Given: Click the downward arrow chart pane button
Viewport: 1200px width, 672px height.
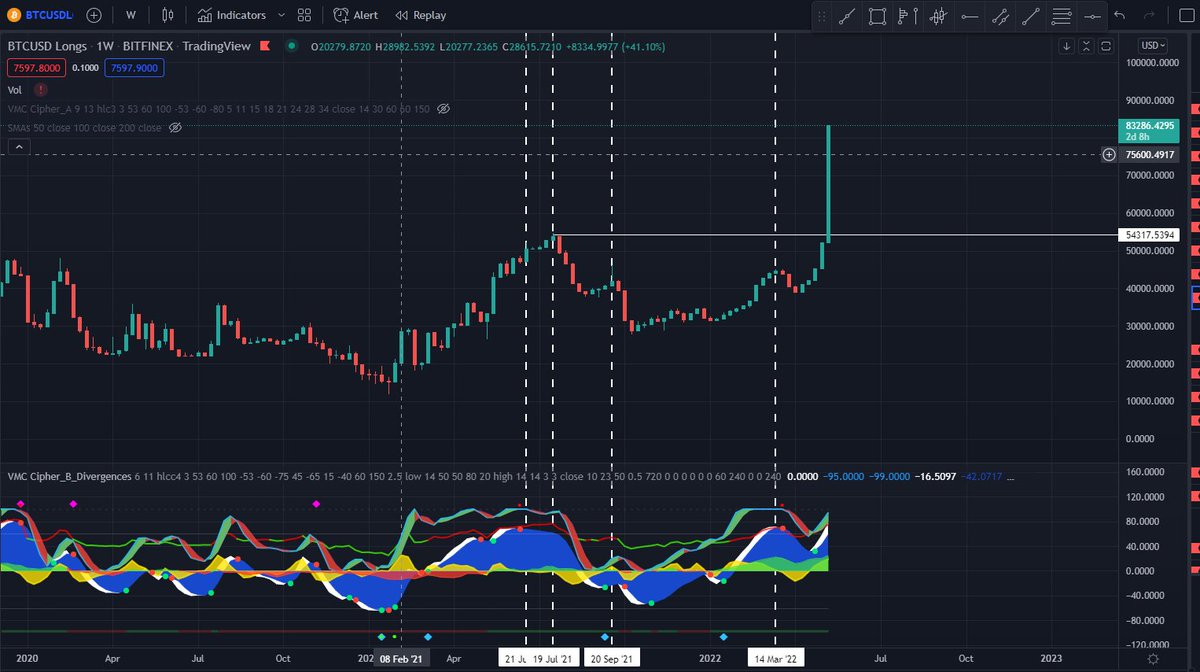Looking at the screenshot, I should point(1067,46).
